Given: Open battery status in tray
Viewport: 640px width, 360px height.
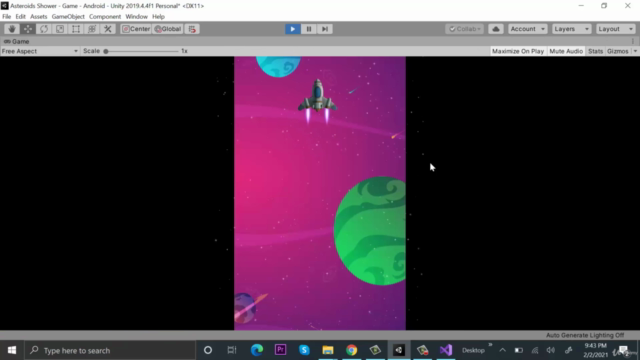Looking at the screenshot, I should click(x=518, y=350).
